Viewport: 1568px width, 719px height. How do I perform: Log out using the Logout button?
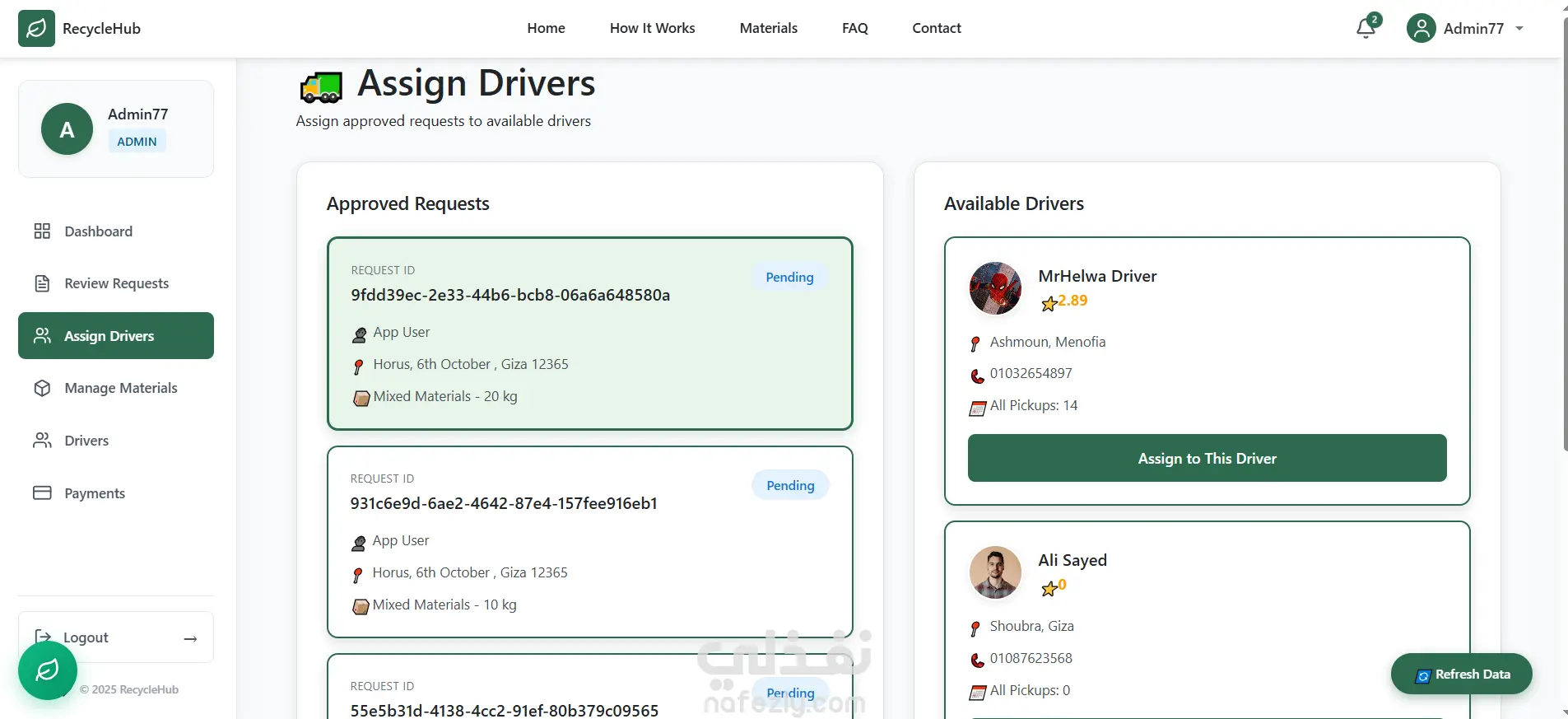(x=115, y=637)
